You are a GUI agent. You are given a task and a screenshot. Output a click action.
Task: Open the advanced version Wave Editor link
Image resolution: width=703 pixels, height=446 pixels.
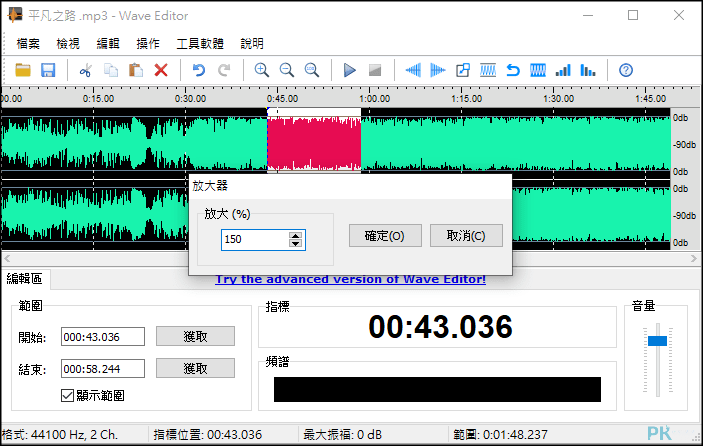point(350,279)
